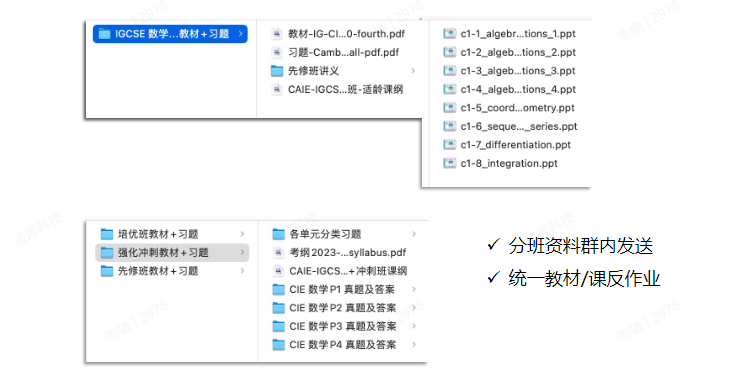The height and width of the screenshot is (381, 735).
Task: Click the 强化冲刺教材+习题 folder icon
Action: [107, 253]
